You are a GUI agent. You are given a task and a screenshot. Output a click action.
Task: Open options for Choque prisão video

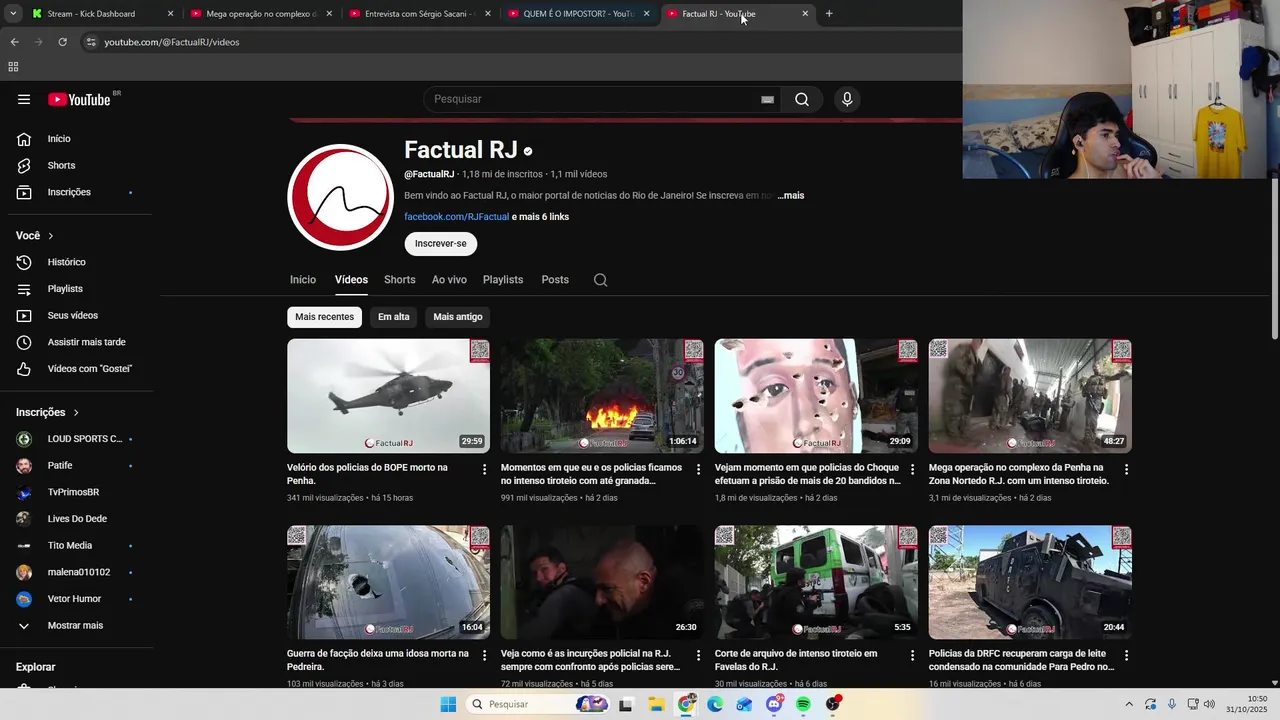click(x=912, y=469)
